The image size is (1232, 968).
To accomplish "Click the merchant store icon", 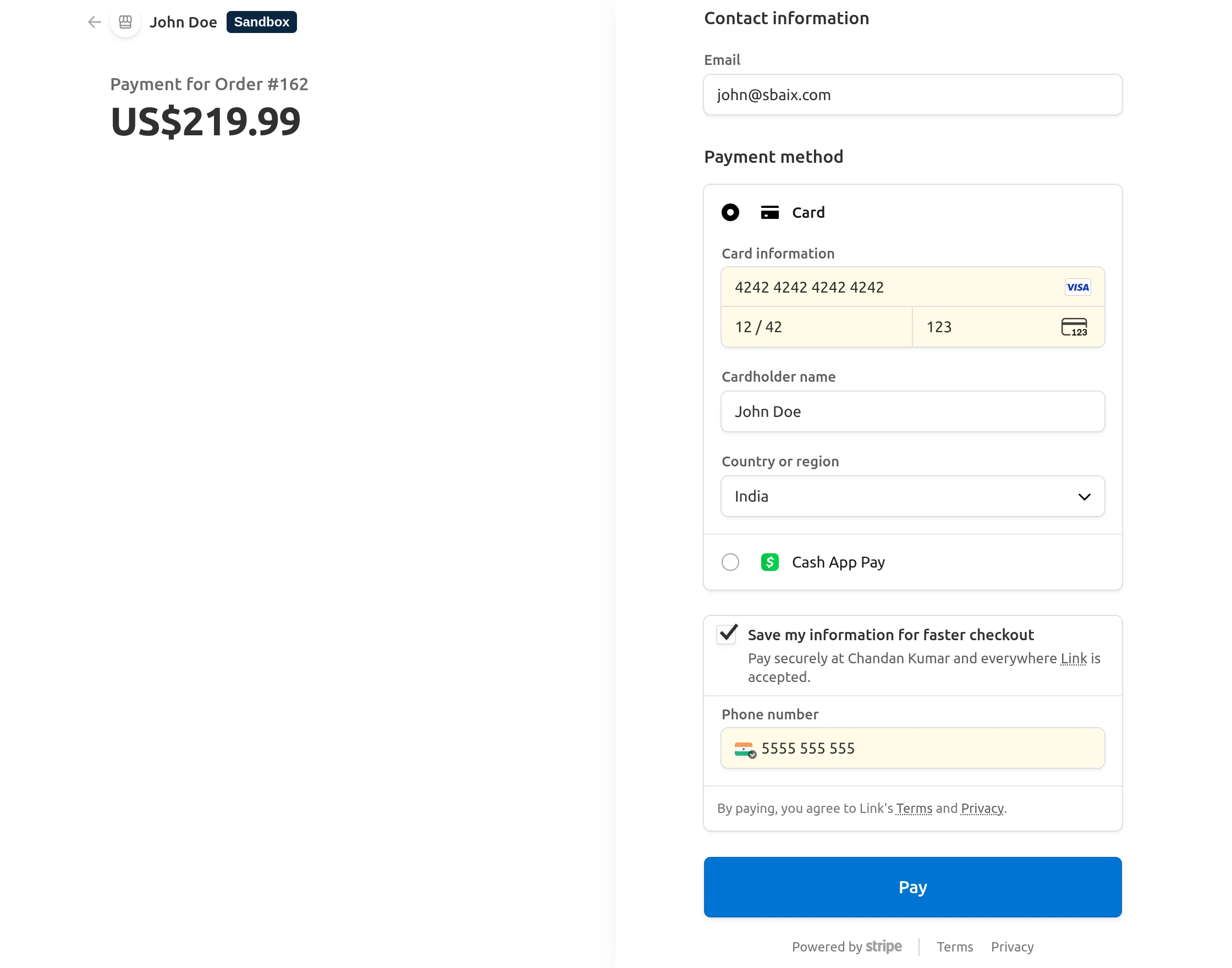I will click(x=125, y=22).
